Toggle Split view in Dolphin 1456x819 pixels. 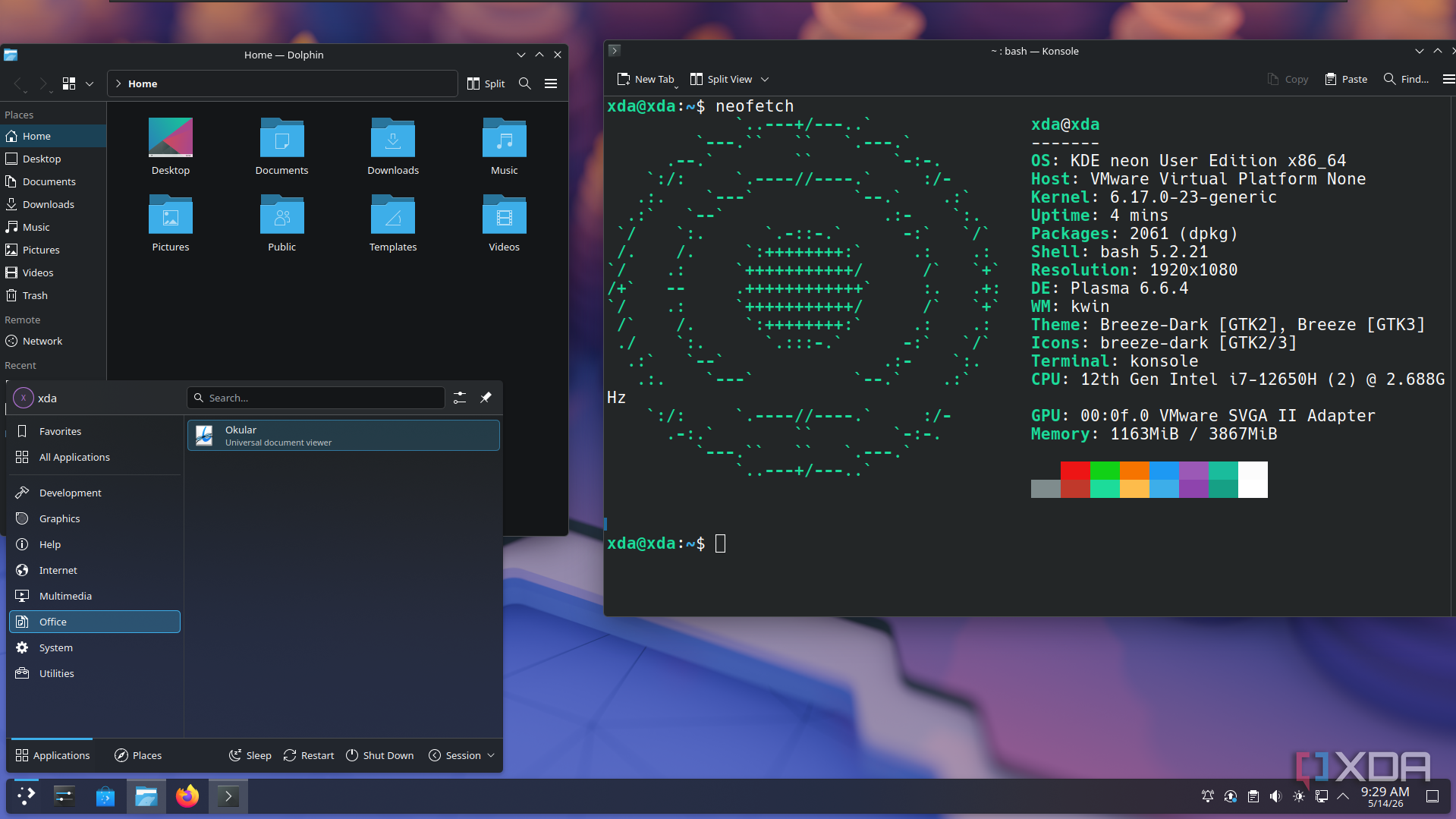[486, 83]
